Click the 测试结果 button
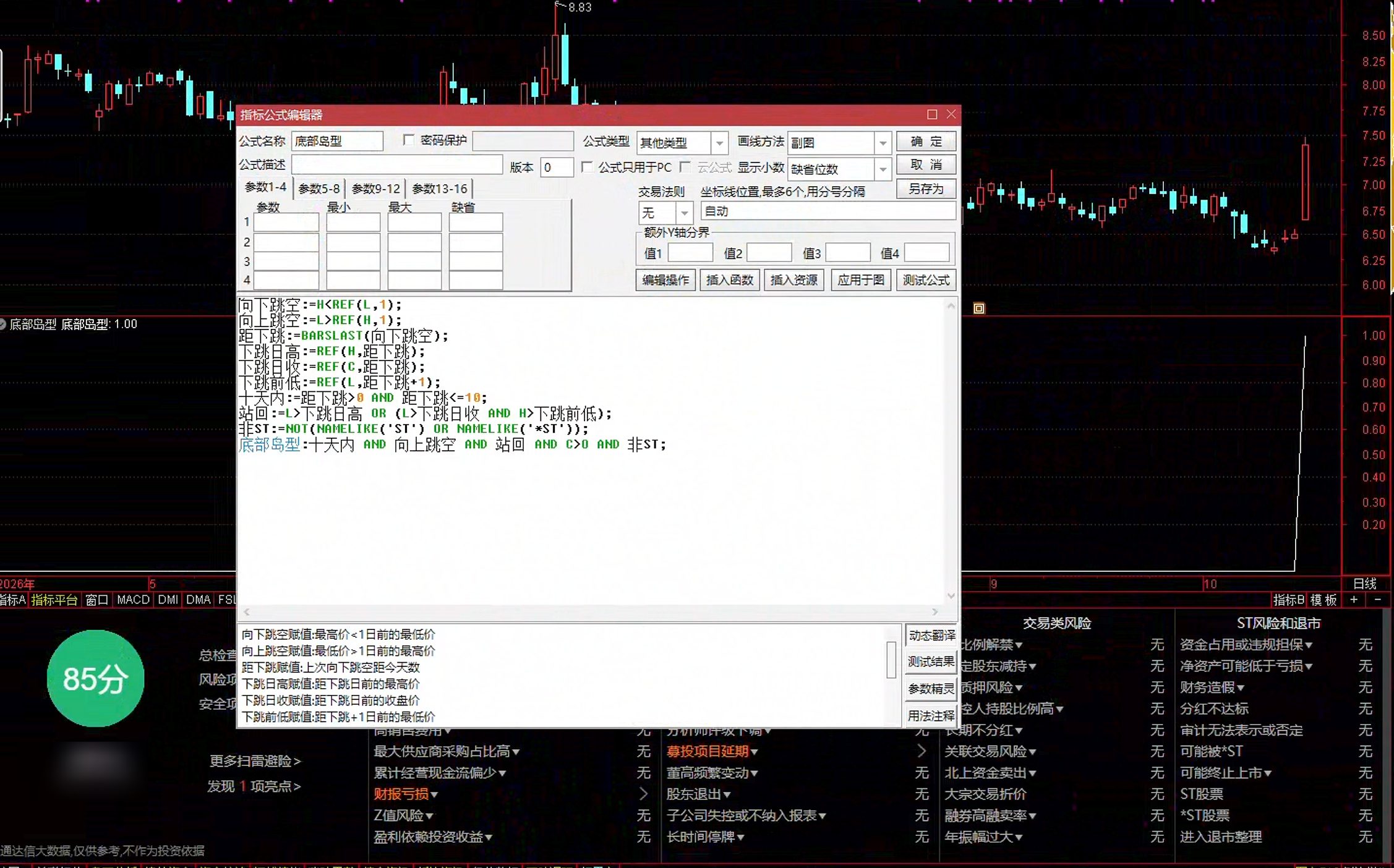Screen dimensions: 1394x868 click(x=931, y=662)
